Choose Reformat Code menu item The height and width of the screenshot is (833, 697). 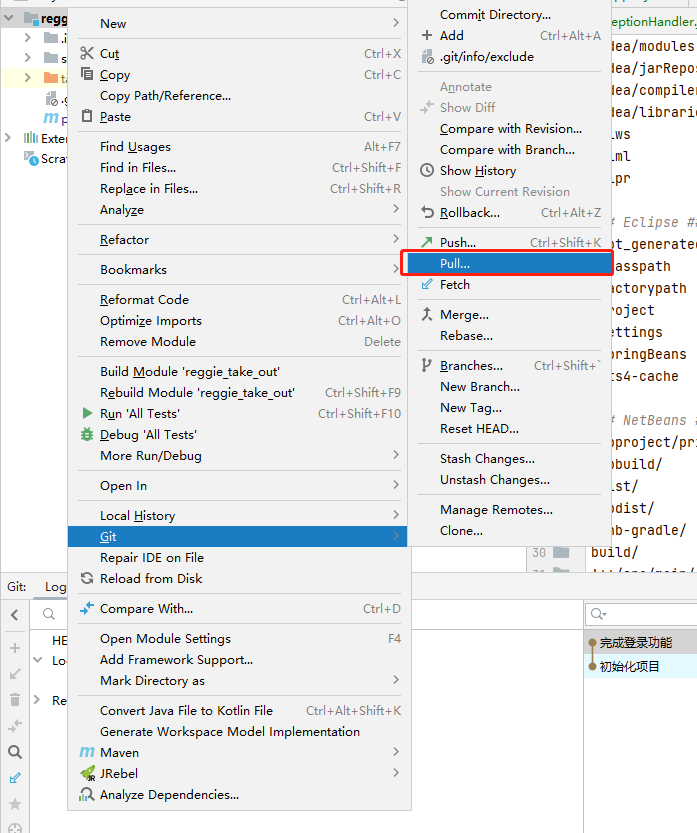(x=240, y=299)
